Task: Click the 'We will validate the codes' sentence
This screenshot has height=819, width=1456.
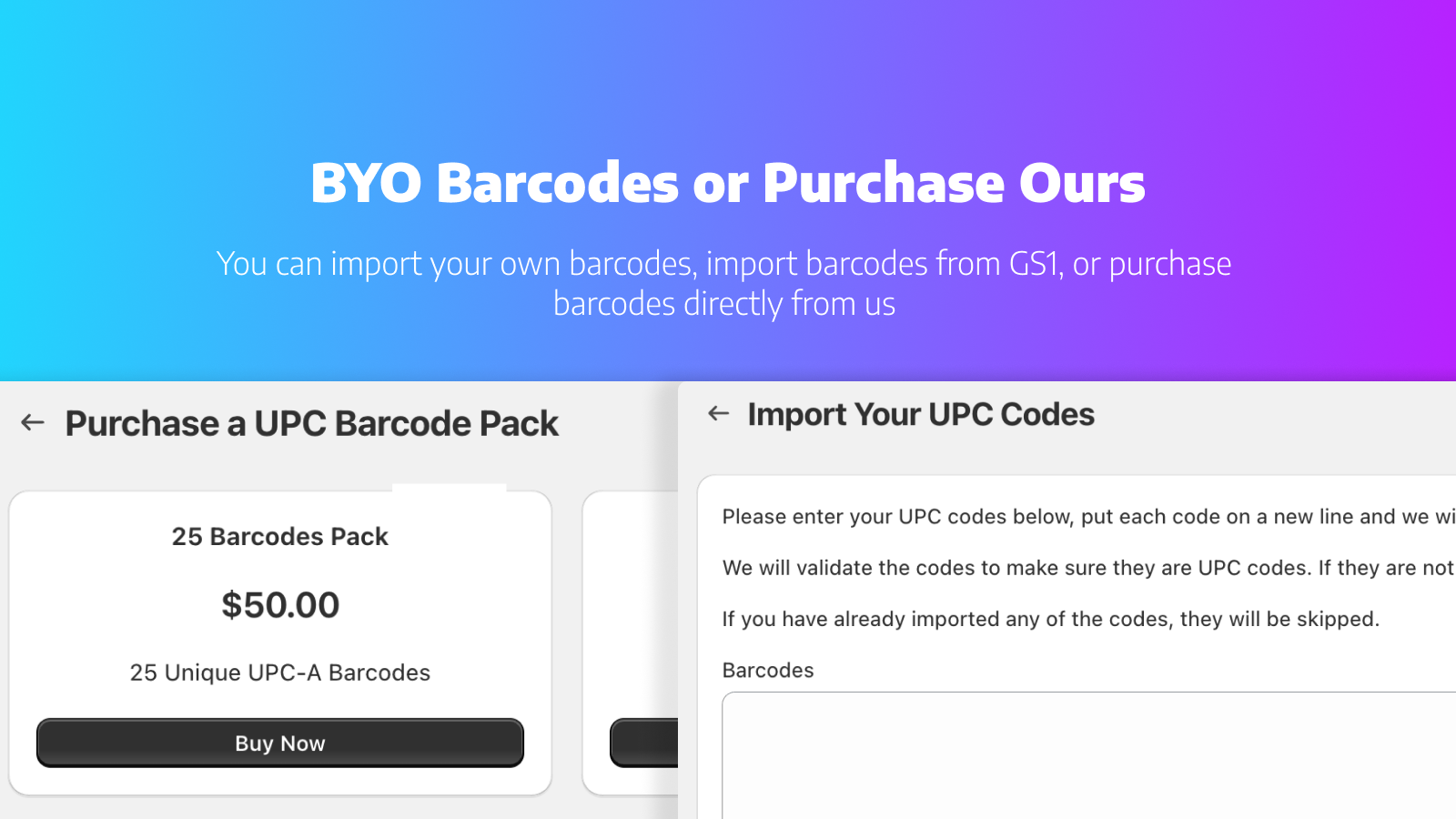Action: click(x=1089, y=568)
